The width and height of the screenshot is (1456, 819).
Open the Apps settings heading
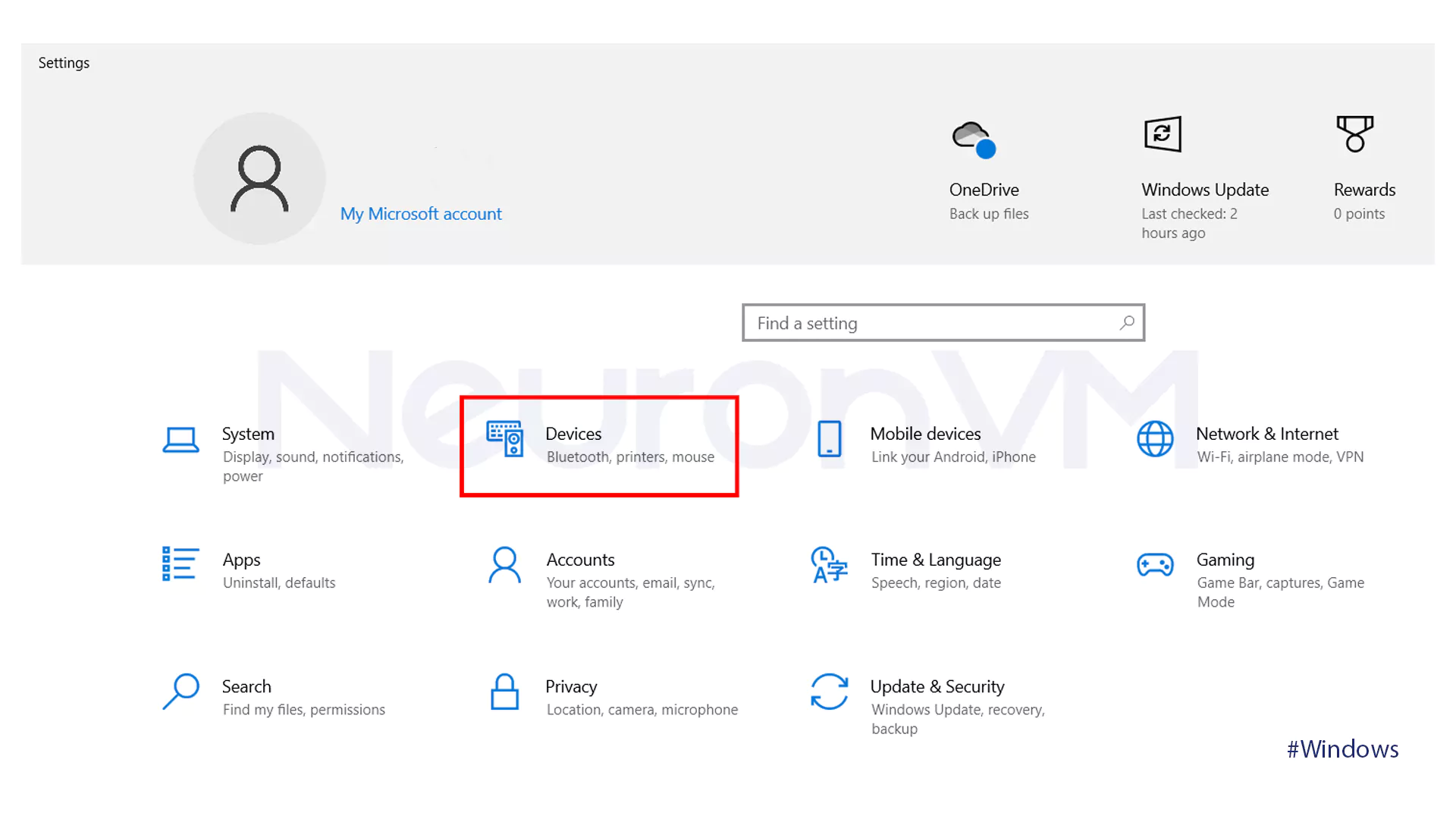pyautogui.click(x=241, y=560)
